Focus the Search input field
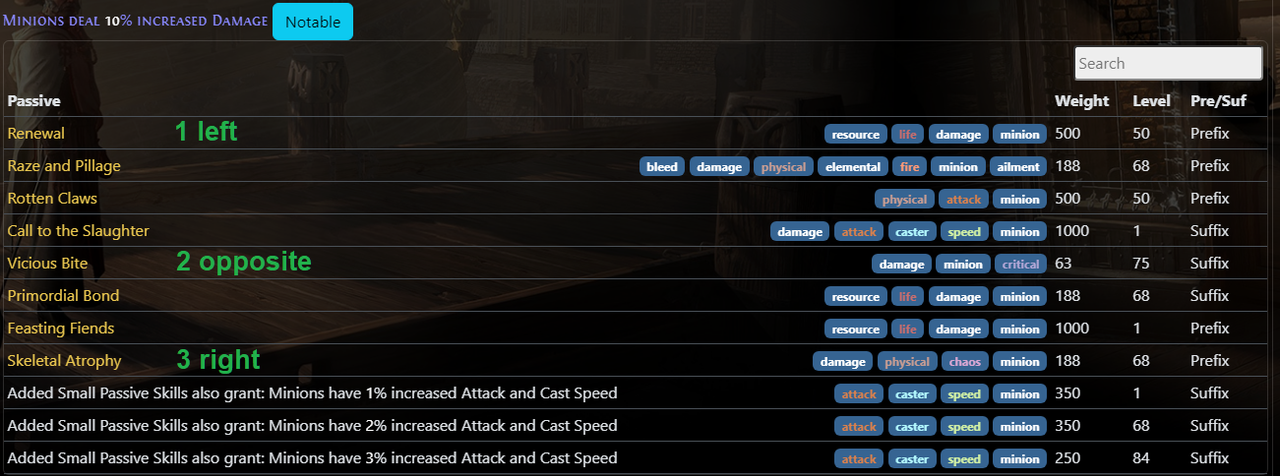The width and height of the screenshot is (1280, 476). 1168,63
